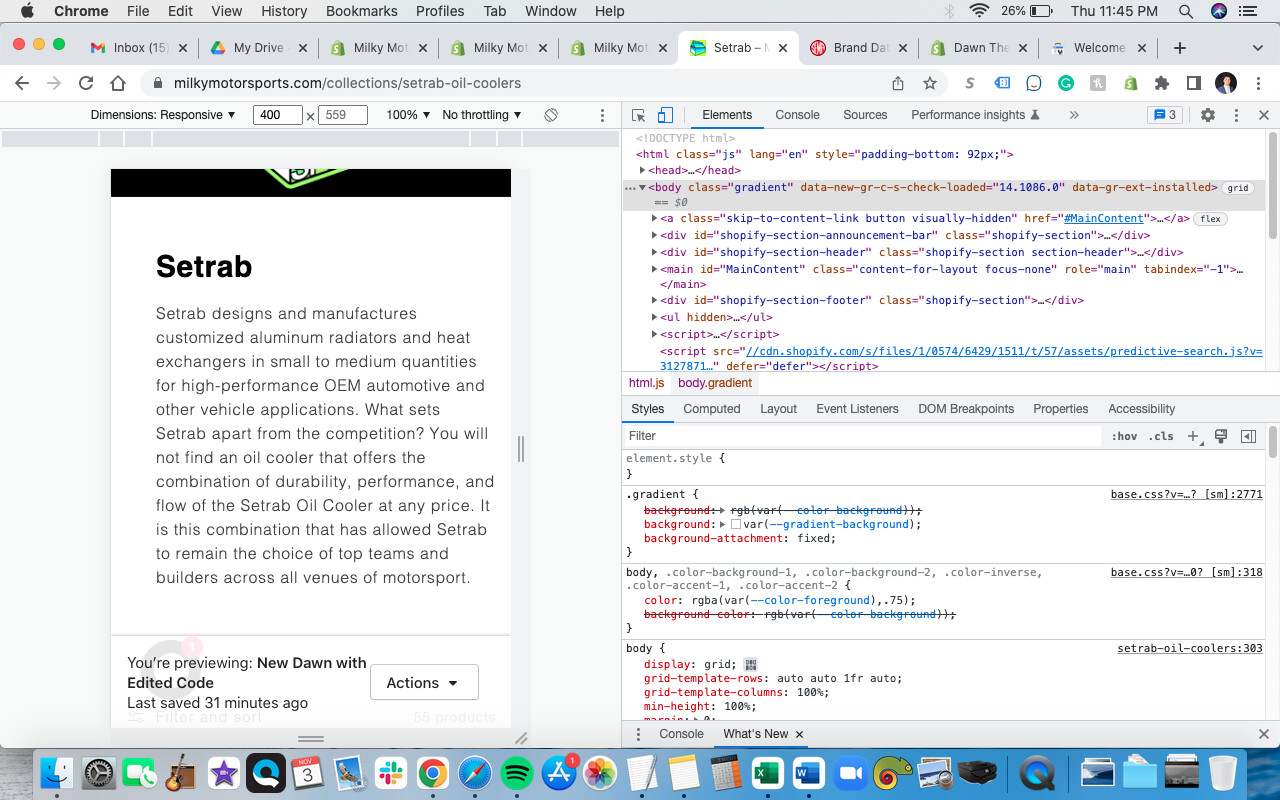Viewport: 1280px width, 800px height.
Task: Close the What's New drawer tab
Action: pyautogui.click(x=800, y=734)
